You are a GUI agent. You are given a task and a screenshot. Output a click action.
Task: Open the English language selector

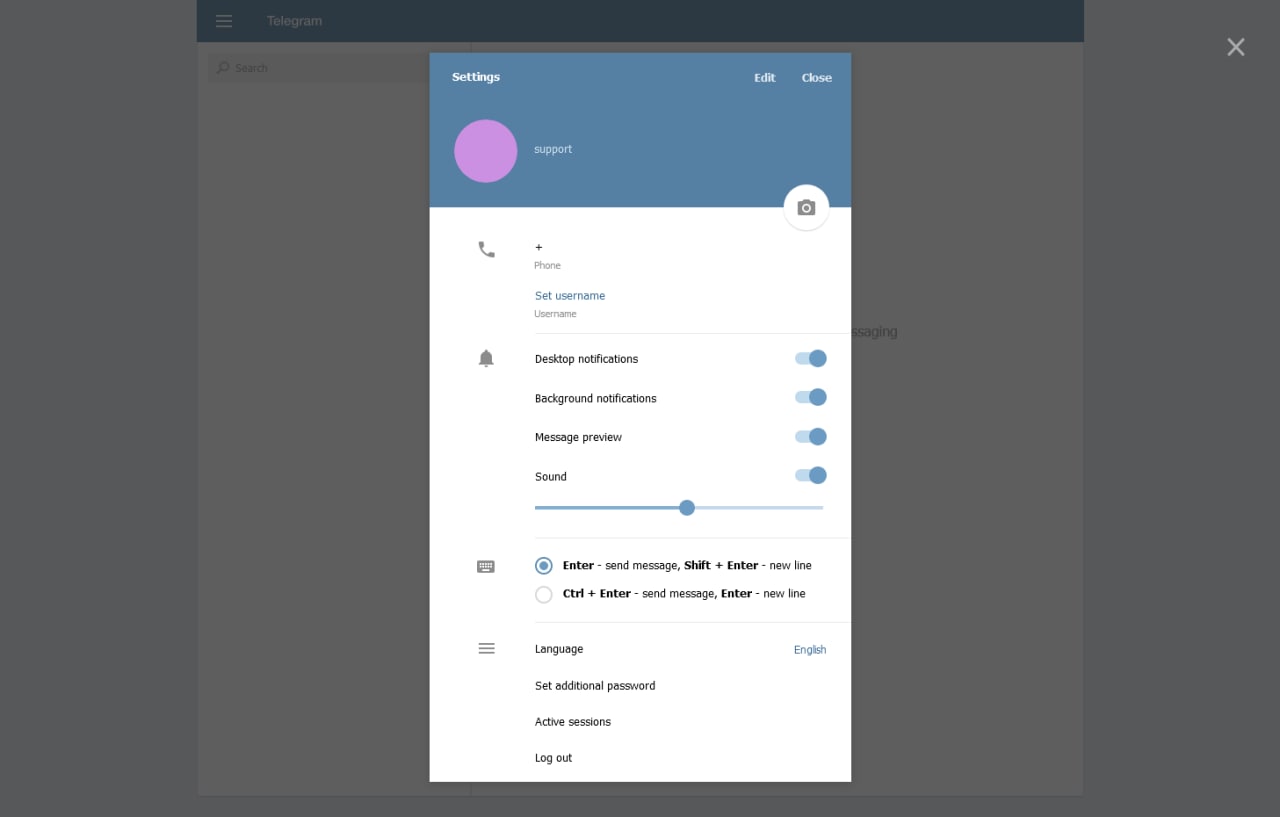click(x=810, y=650)
